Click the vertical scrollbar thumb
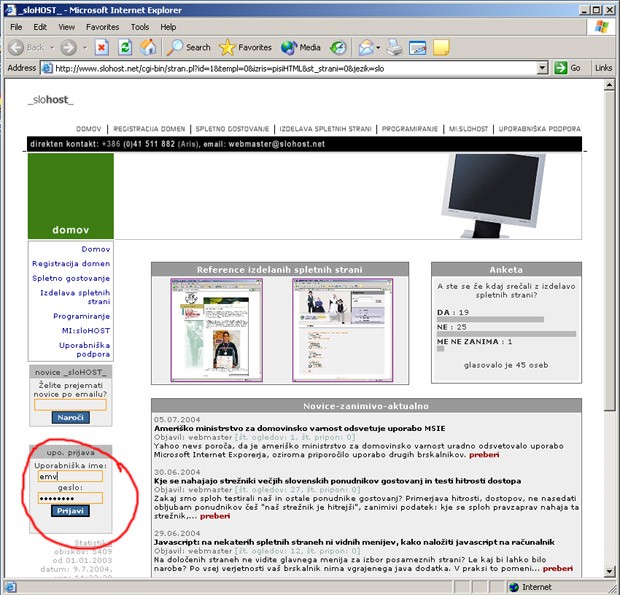Viewport: 620px width, 595px height. coord(609,251)
